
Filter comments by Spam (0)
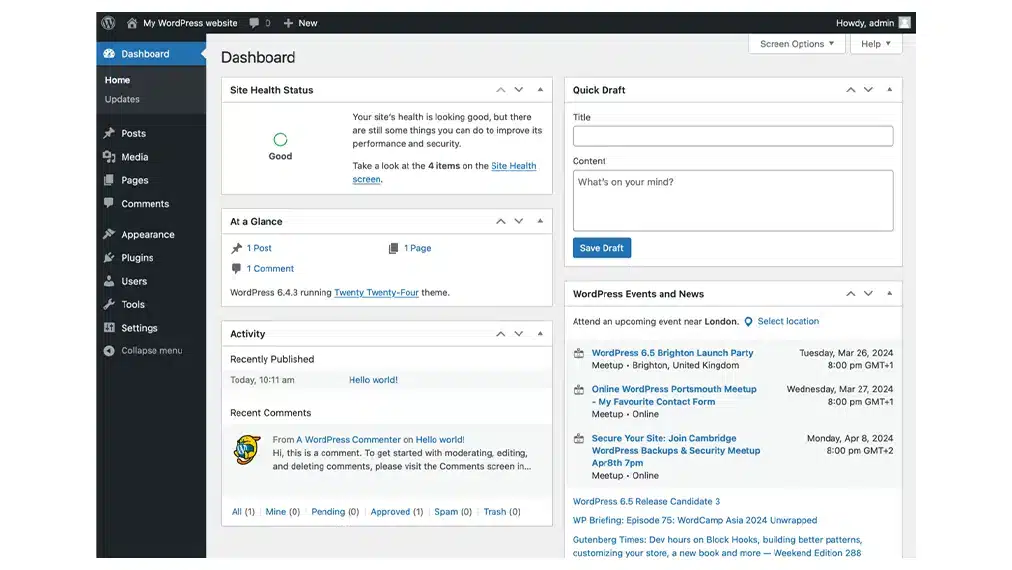click(452, 512)
